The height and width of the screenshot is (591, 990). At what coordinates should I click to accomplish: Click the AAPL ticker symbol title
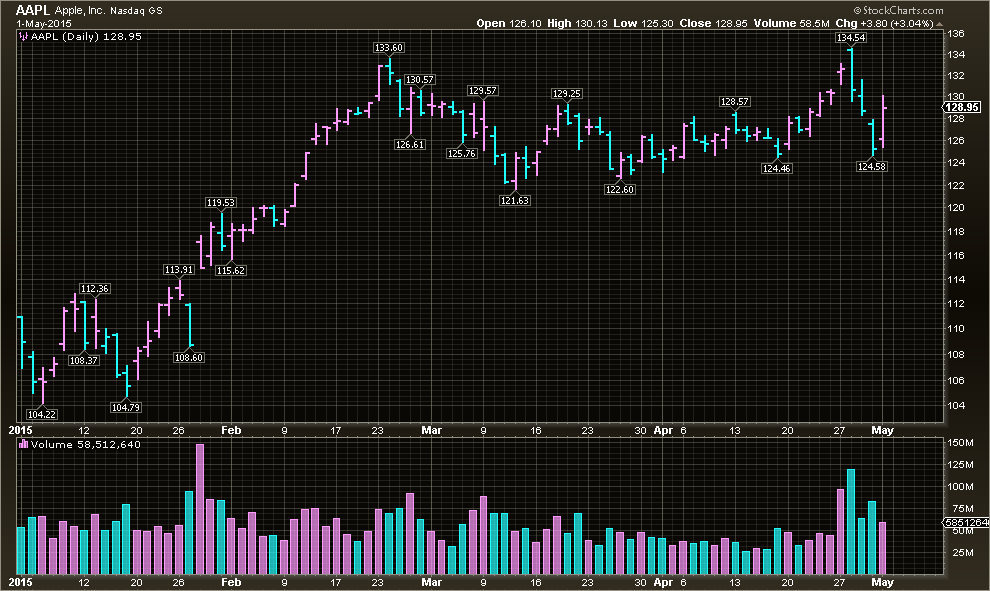(x=33, y=9)
